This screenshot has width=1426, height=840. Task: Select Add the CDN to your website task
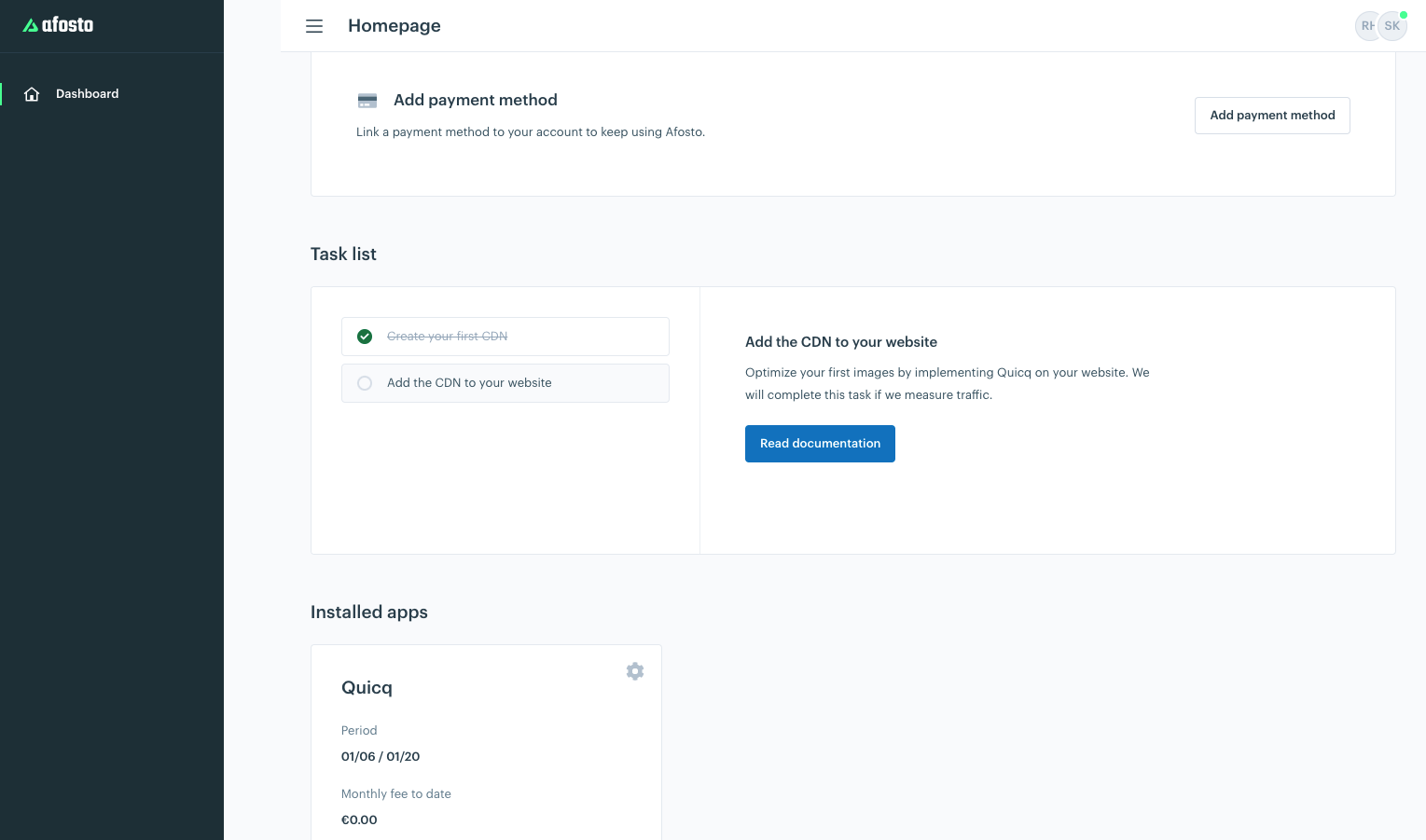(x=505, y=383)
